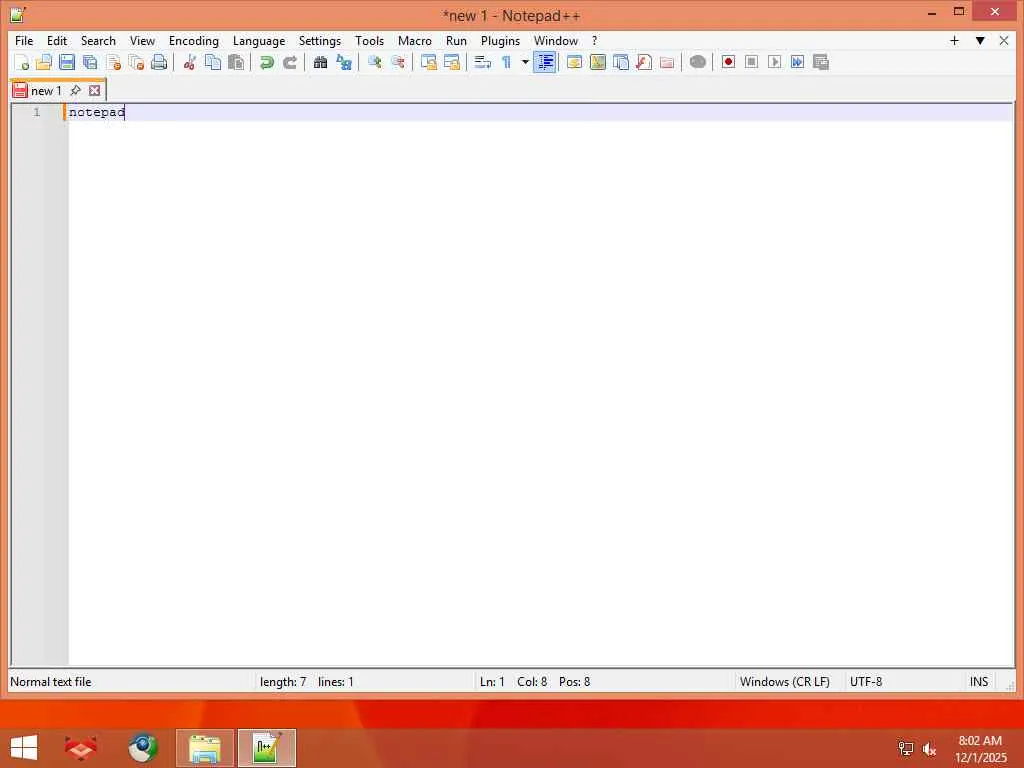Open the Settings menu

click(319, 40)
